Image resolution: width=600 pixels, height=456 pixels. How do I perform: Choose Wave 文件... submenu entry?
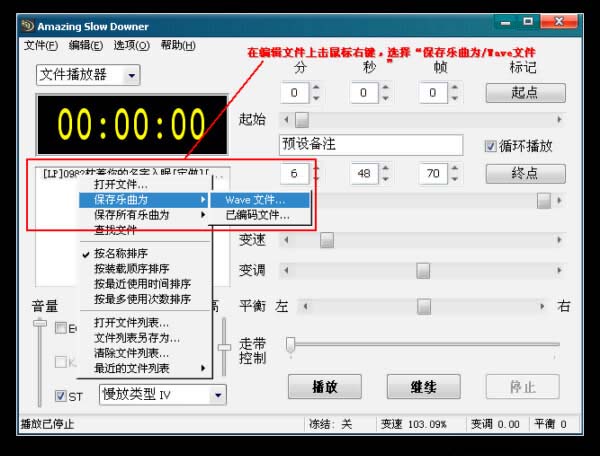(260, 200)
